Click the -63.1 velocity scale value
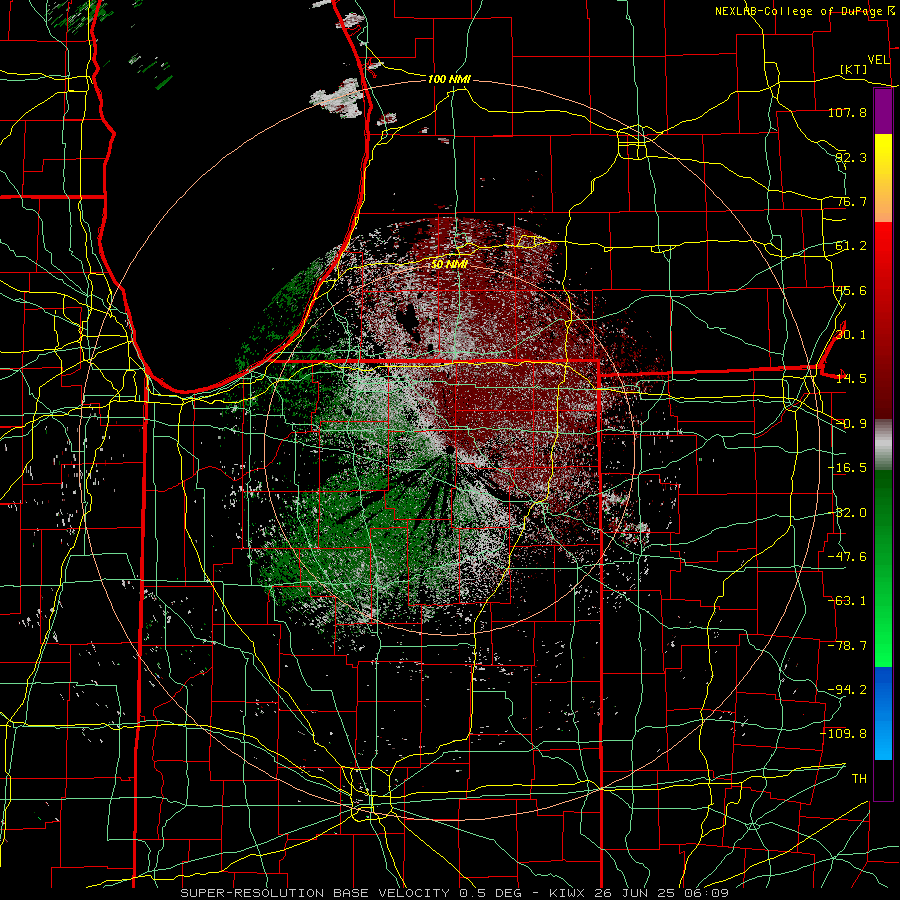Viewport: 900px width, 900px height. tap(847, 601)
